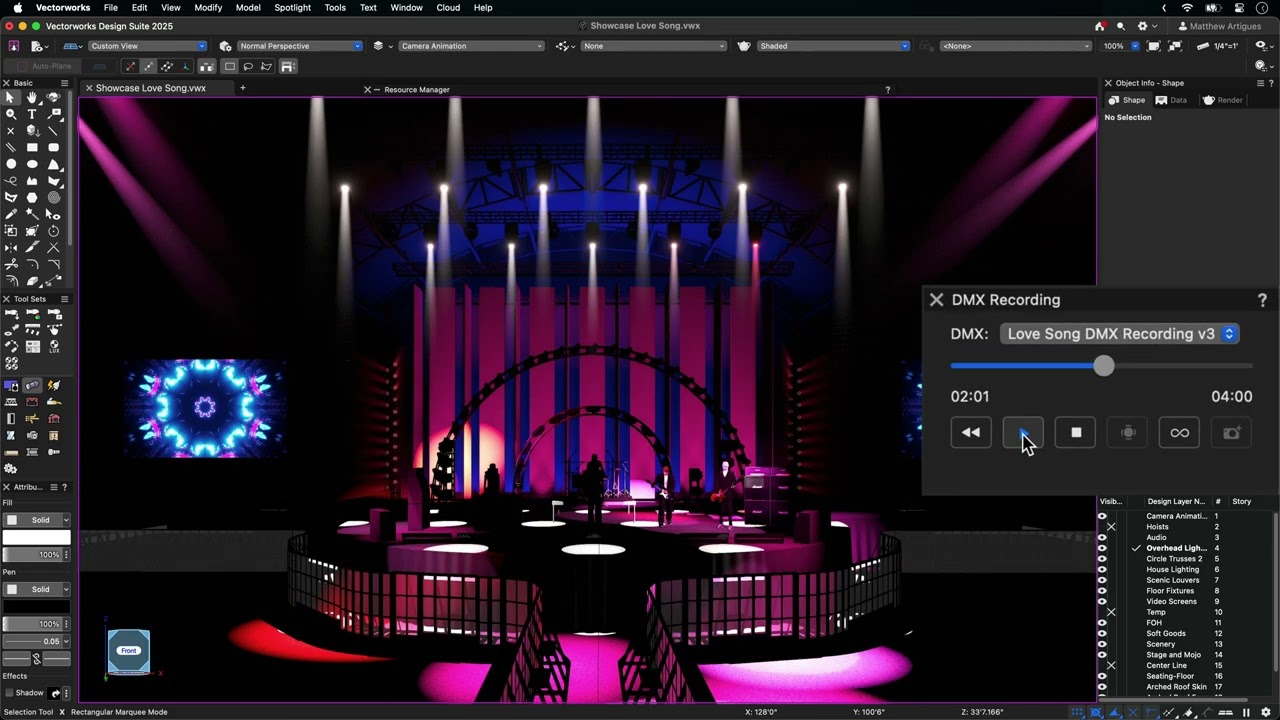
Task: Click the DMX playback position slider handle
Action: 1103,366
